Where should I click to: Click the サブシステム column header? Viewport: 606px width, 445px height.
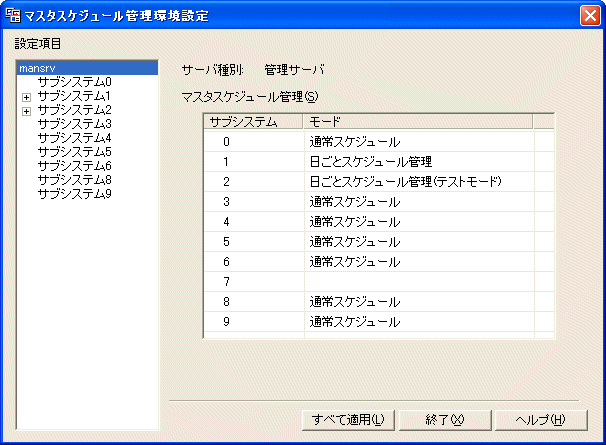click(253, 122)
